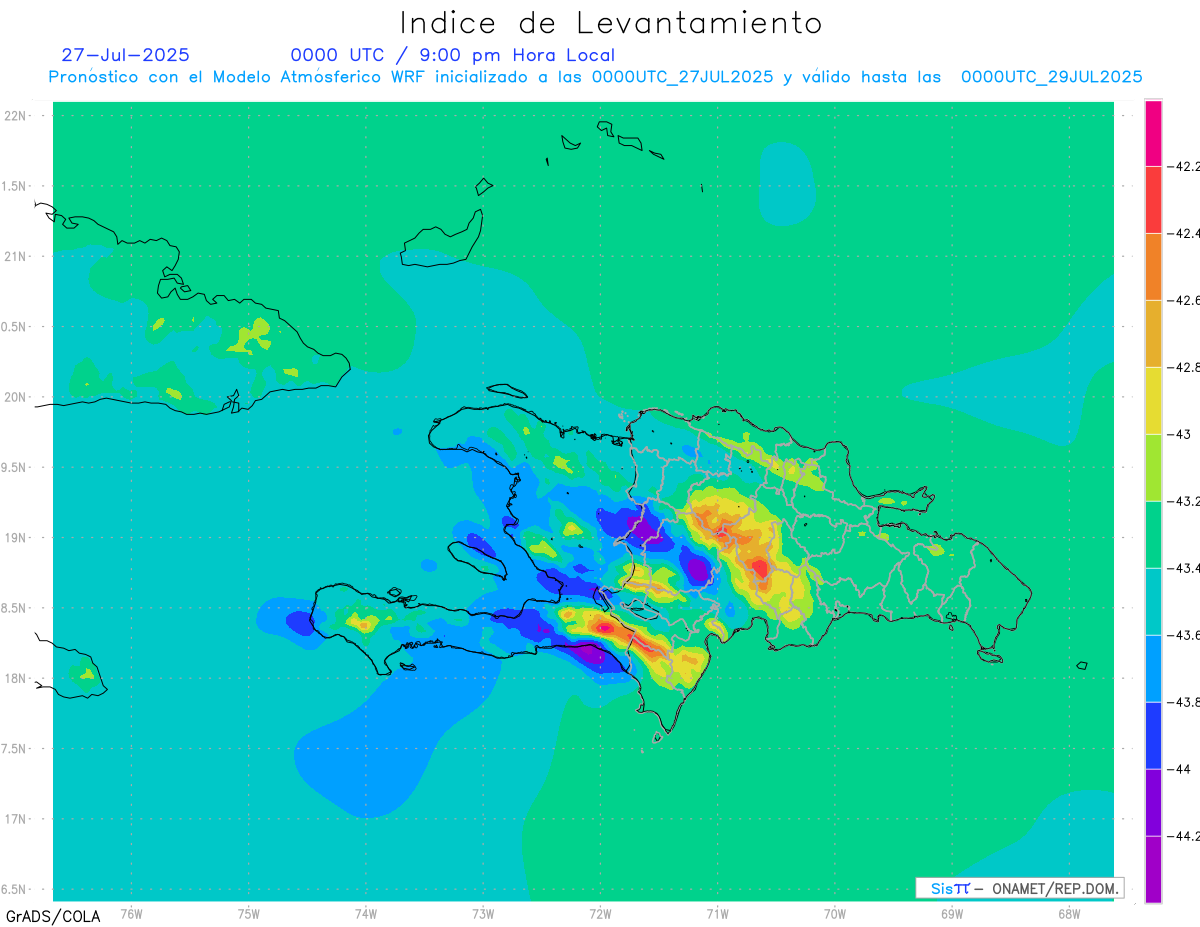
Task: Pick the dark blue swatch between -43.8 and -44
Action: tap(1153, 735)
